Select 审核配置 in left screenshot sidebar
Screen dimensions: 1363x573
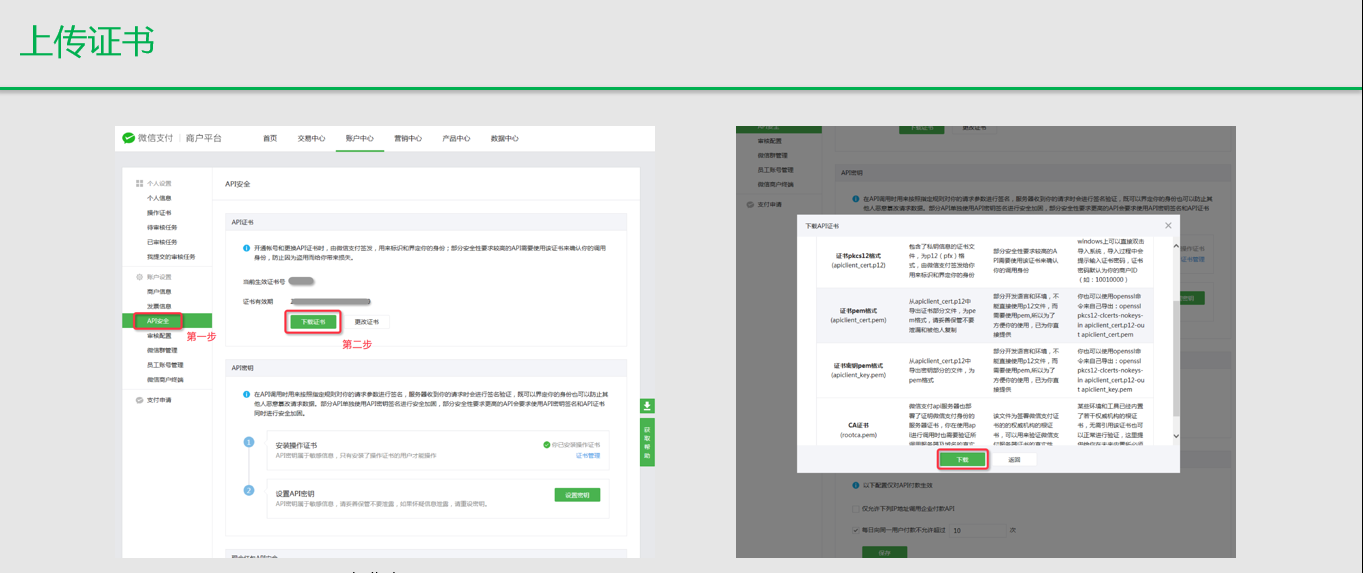click(159, 336)
